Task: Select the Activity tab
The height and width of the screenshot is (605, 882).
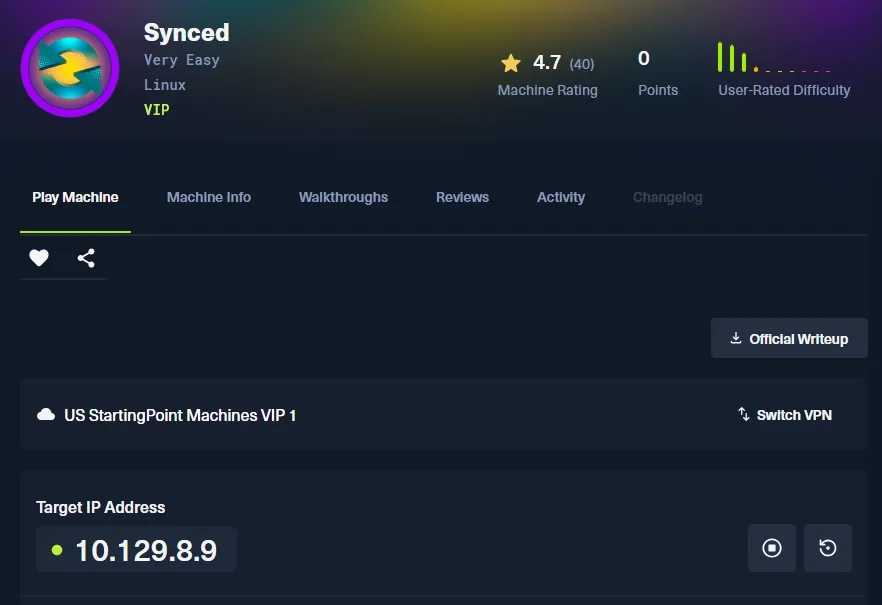Action: [x=561, y=197]
